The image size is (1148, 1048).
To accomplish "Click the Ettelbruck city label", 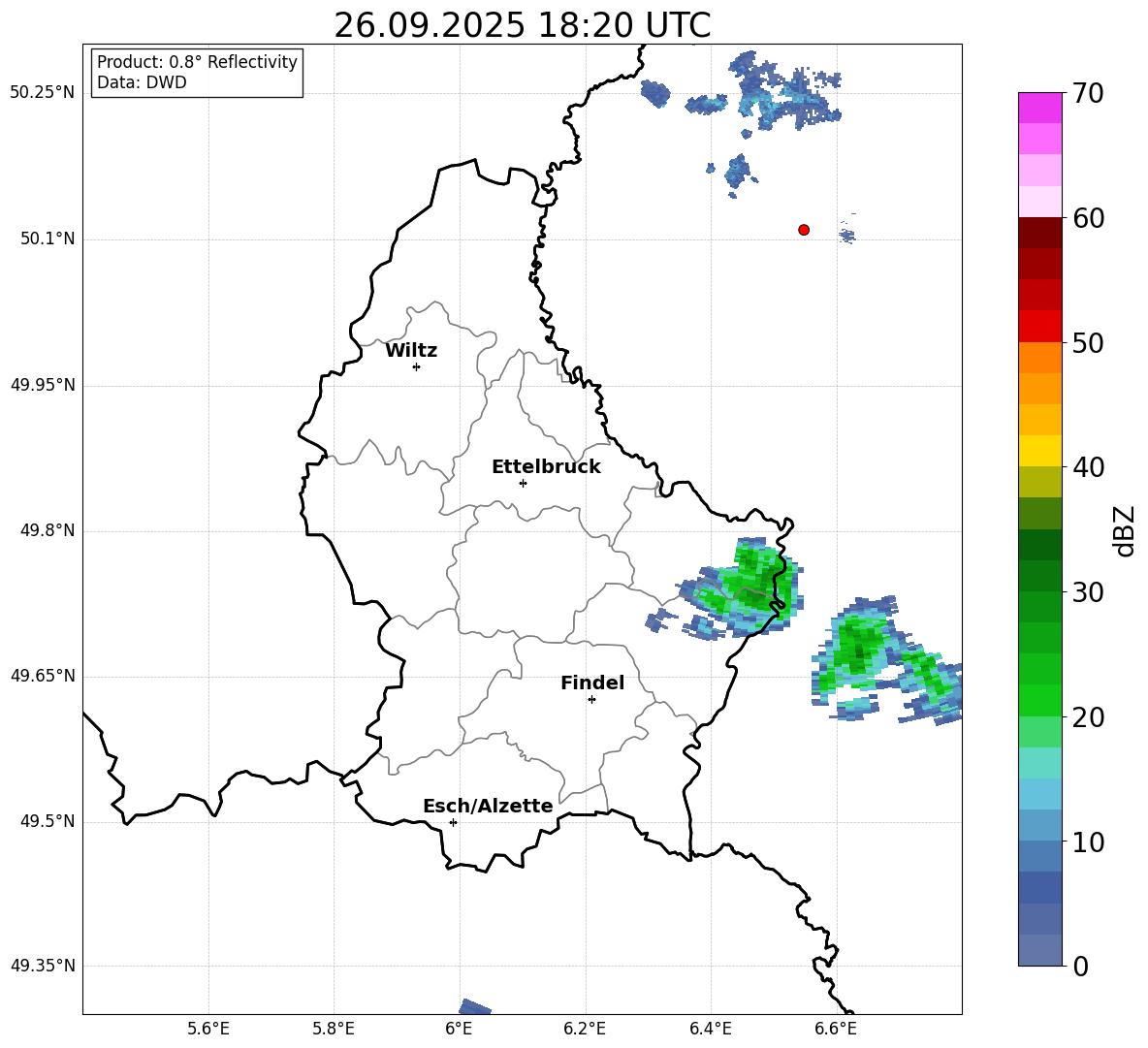I will [x=546, y=467].
